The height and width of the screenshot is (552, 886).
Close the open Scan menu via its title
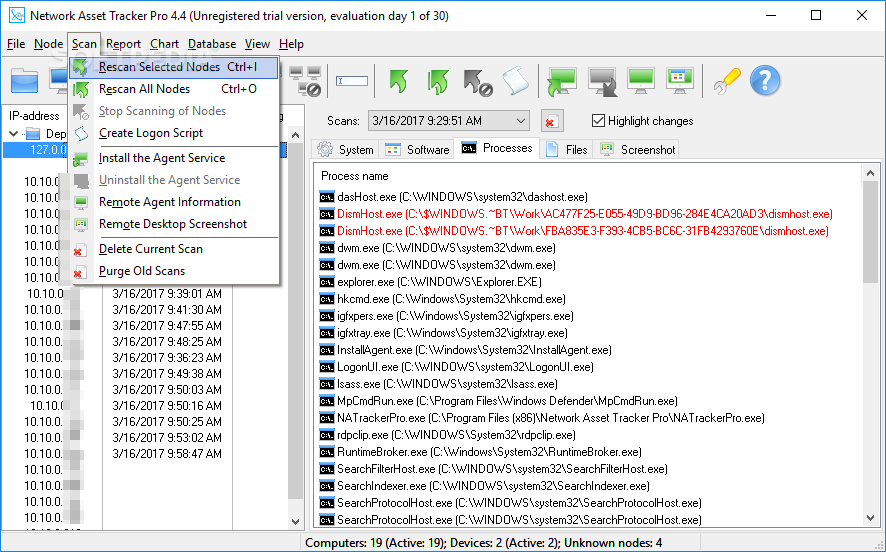click(x=84, y=44)
